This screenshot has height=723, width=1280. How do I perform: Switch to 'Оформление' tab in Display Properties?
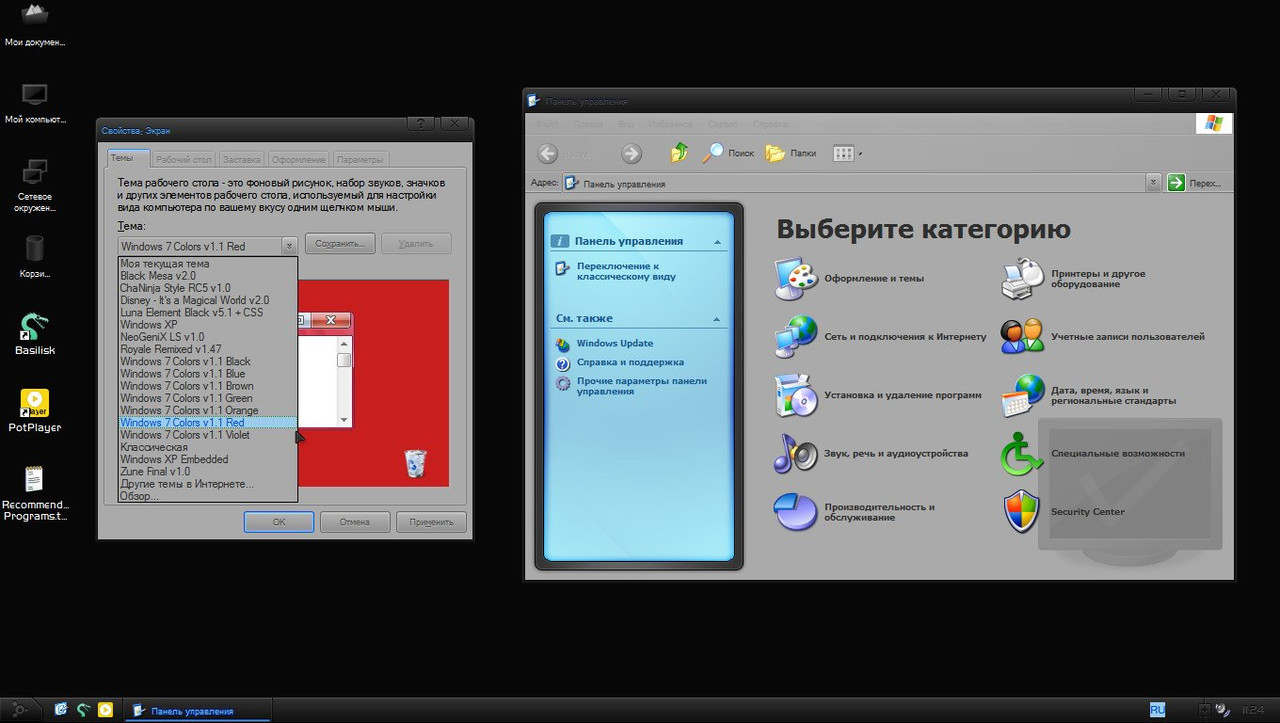[x=299, y=159]
